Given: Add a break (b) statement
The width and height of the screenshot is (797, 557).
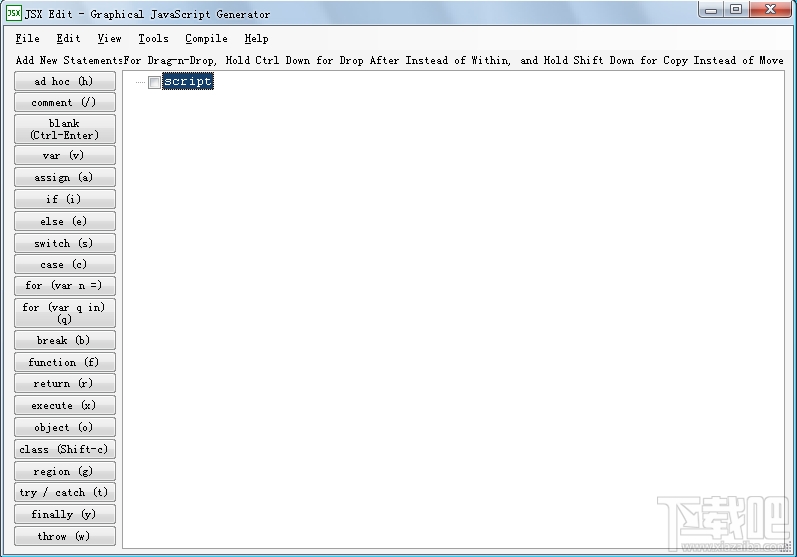Looking at the screenshot, I should pos(65,340).
